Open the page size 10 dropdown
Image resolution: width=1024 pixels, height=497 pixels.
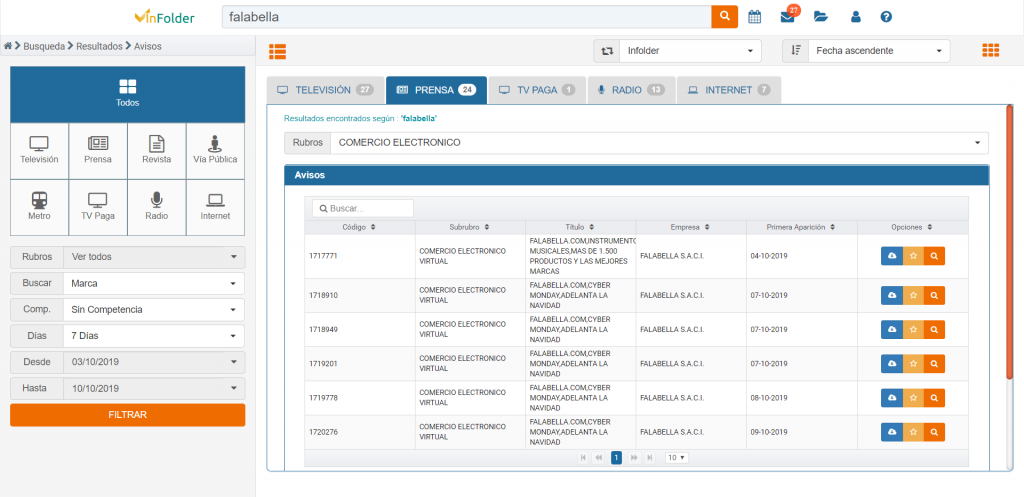pos(677,458)
